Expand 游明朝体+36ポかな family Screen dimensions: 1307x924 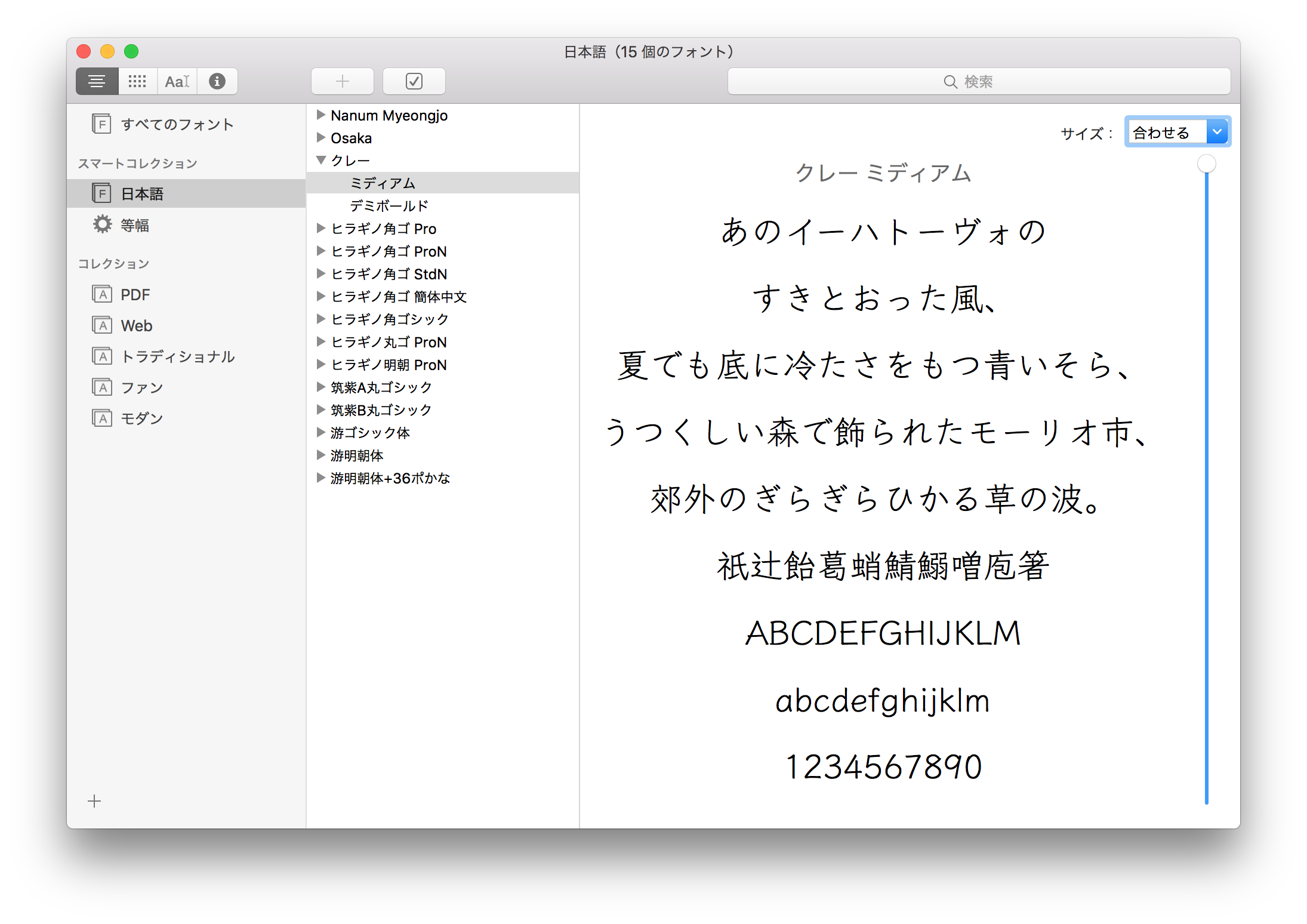pos(321,478)
